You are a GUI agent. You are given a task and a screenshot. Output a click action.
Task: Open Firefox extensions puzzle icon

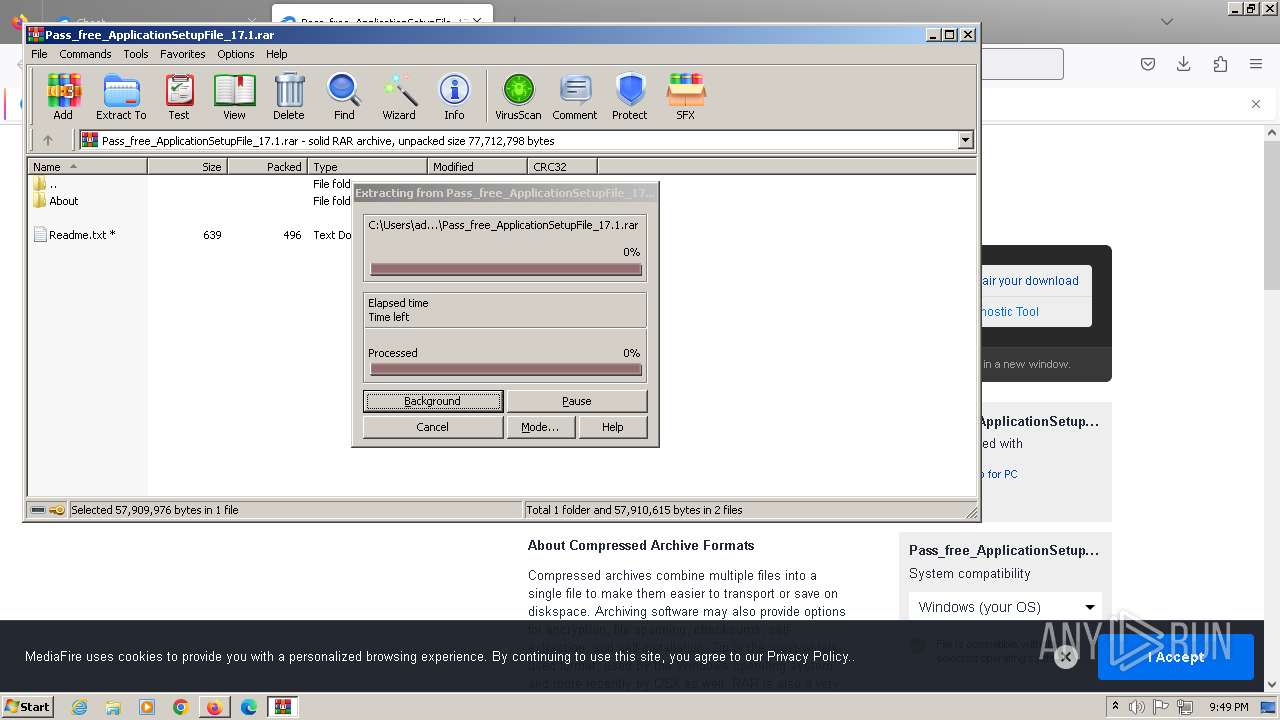(1220, 64)
